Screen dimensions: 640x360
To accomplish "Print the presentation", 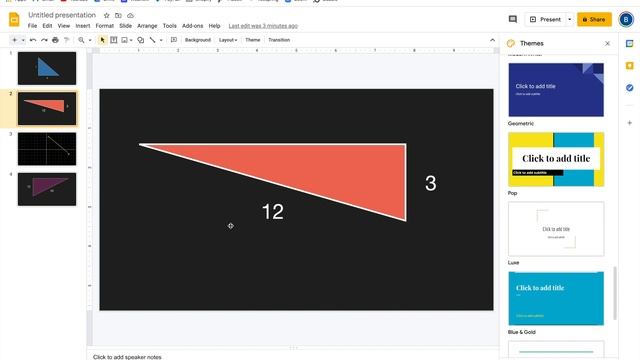I will [x=55, y=40].
